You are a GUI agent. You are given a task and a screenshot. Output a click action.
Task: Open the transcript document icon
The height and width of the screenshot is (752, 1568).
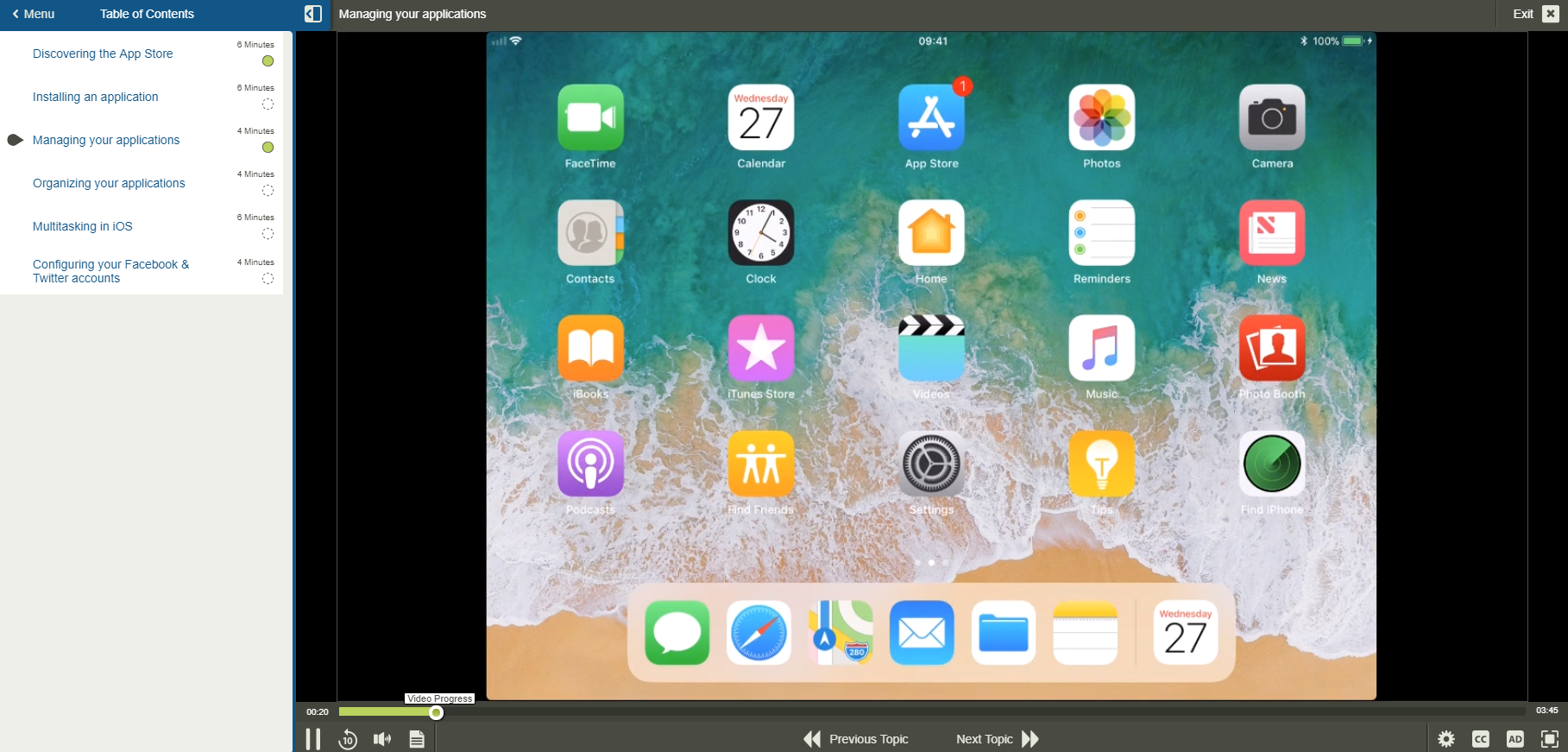click(417, 739)
